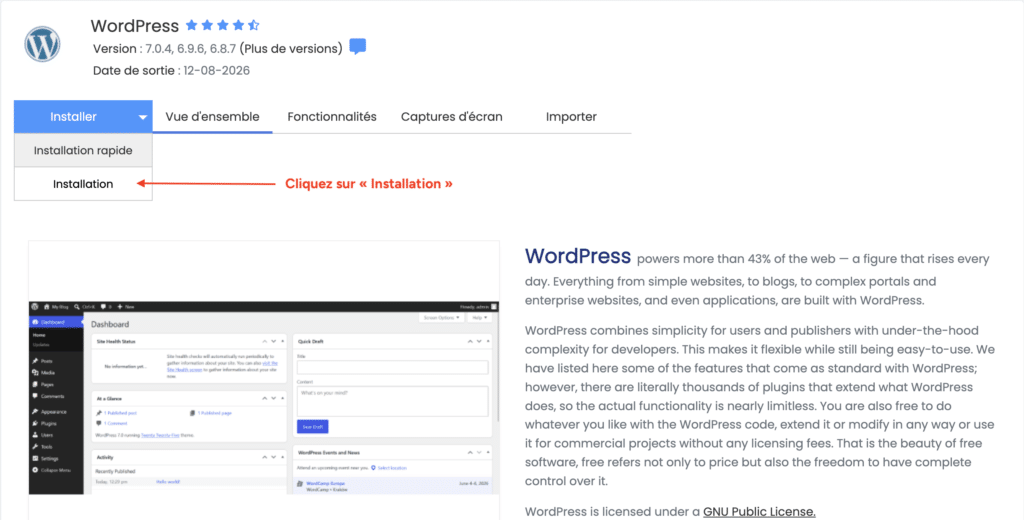Click the large blue WordPress heading
The image size is (1024, 520).
578,256
